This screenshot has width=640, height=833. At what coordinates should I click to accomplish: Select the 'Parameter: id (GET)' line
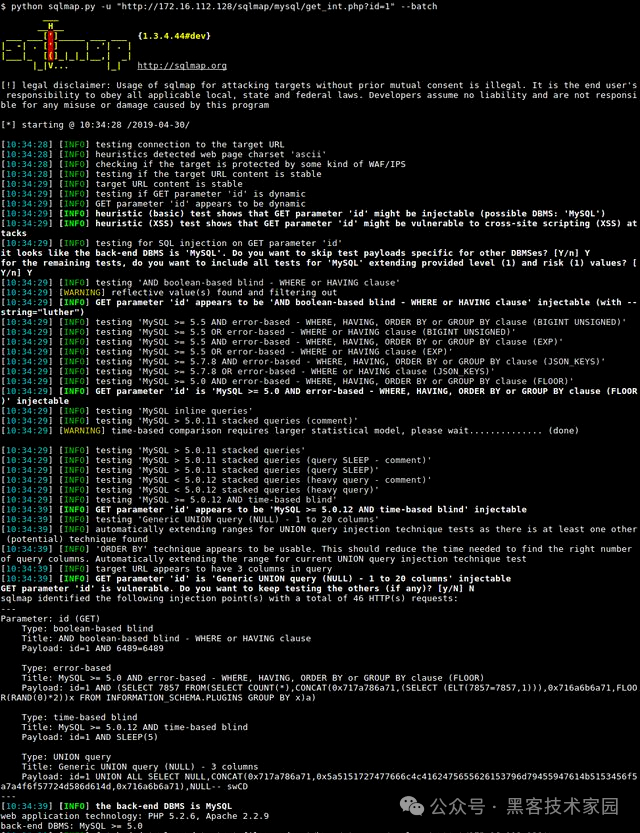point(50,619)
